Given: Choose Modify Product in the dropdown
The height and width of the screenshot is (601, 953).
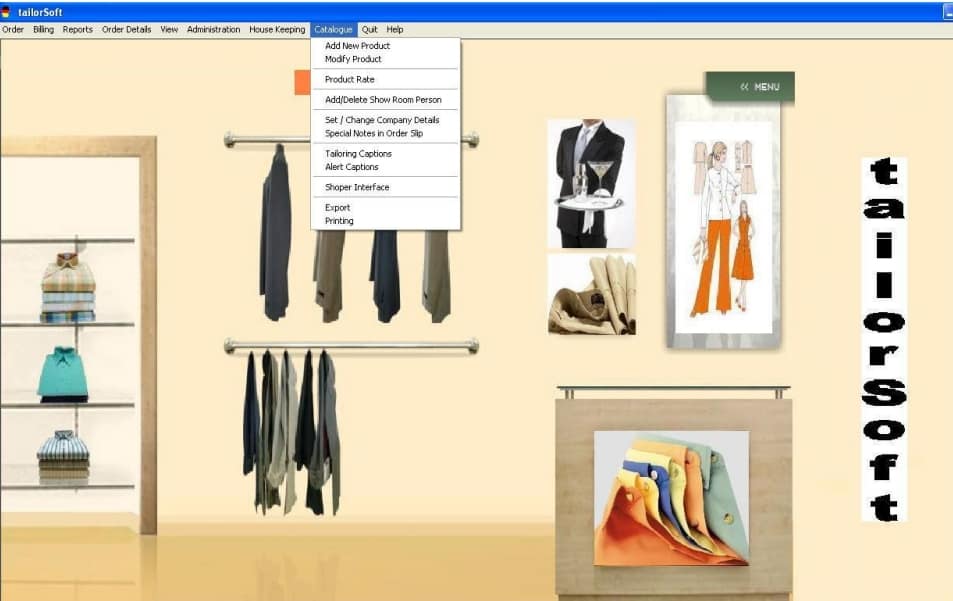Looking at the screenshot, I should 353,59.
